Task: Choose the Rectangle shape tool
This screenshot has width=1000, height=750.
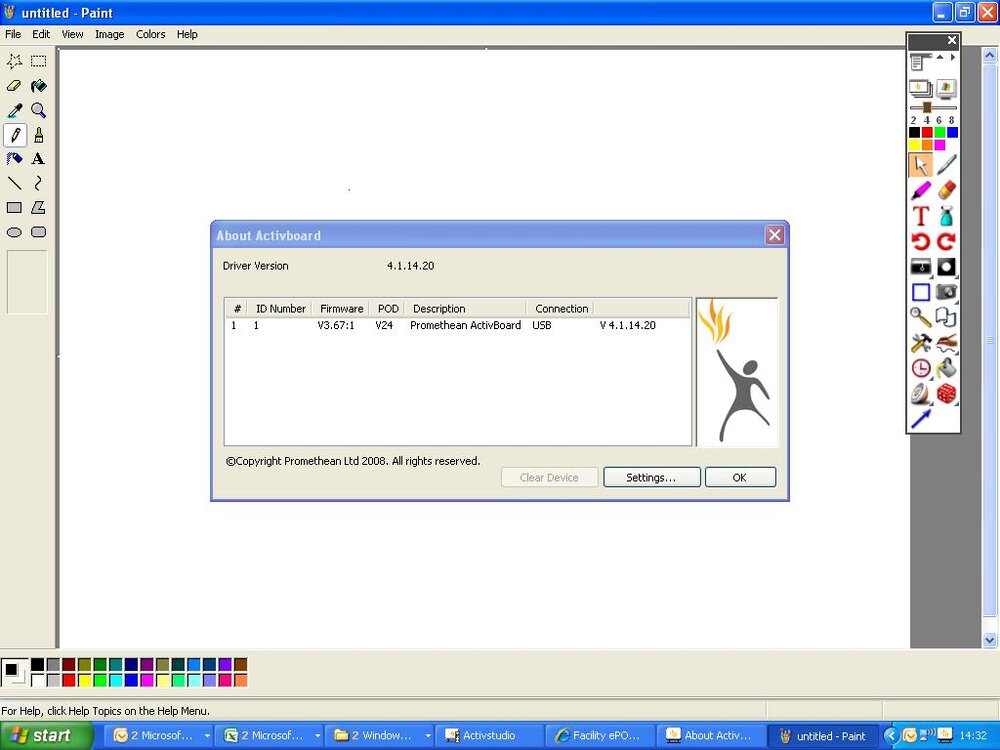Action: point(15,208)
